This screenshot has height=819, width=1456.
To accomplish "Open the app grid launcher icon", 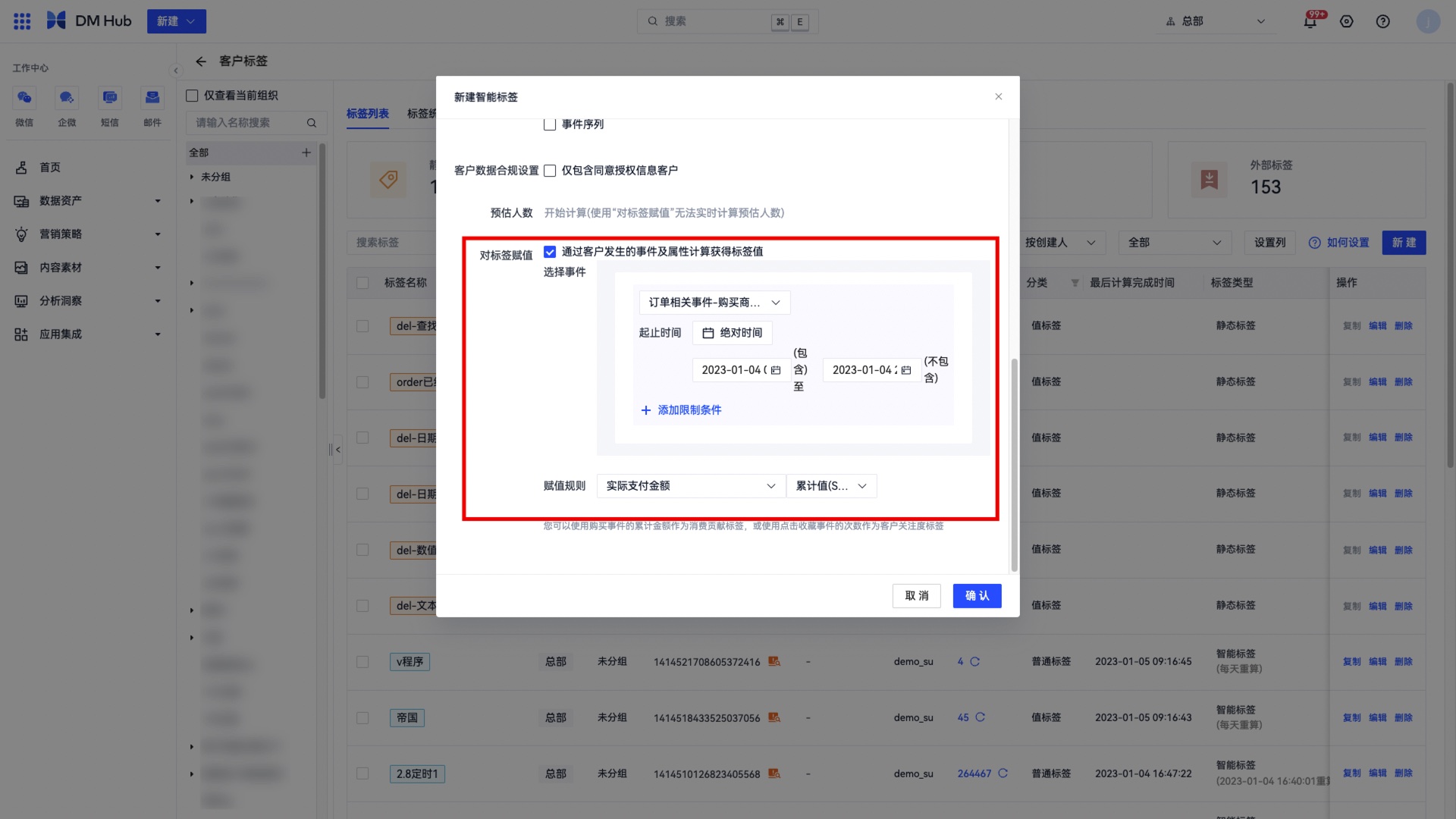I will (22, 21).
